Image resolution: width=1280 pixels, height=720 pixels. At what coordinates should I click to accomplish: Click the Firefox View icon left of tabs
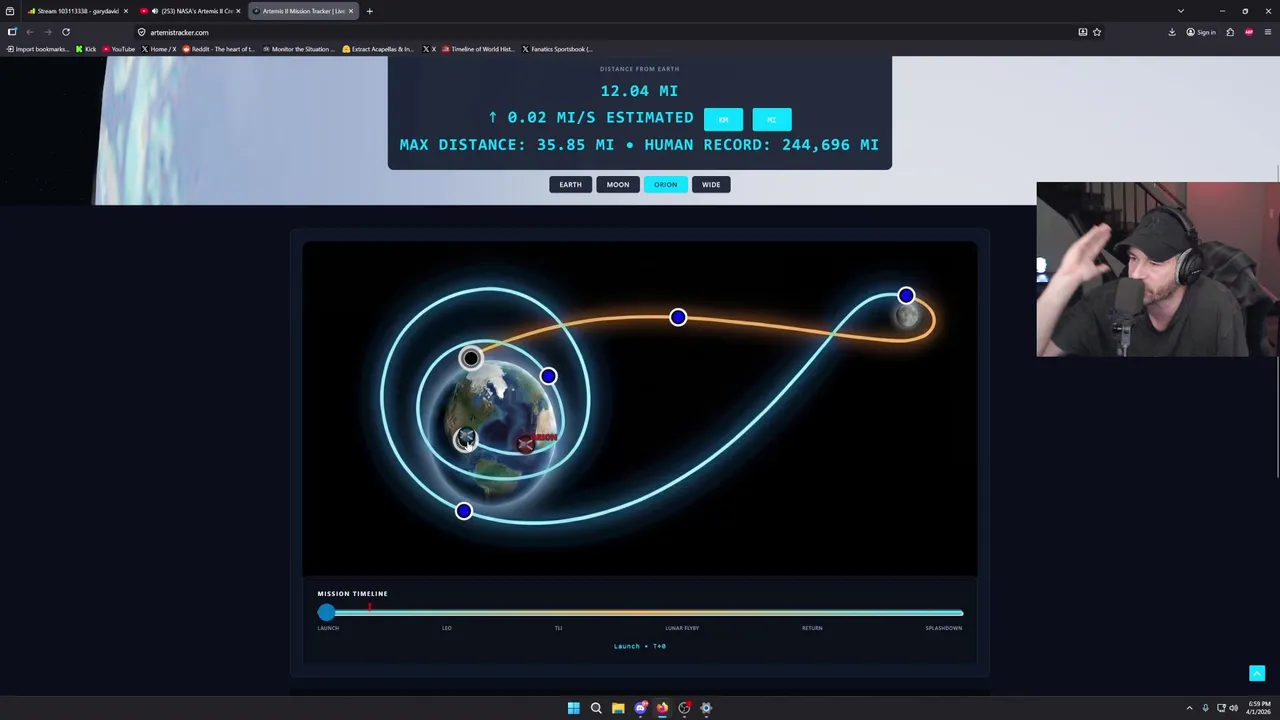pos(10,11)
